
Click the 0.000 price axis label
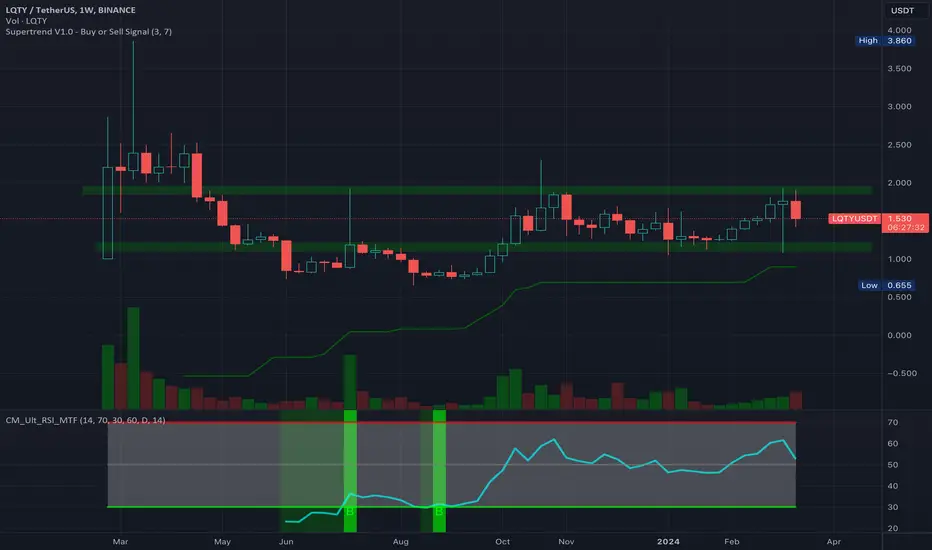(x=899, y=335)
